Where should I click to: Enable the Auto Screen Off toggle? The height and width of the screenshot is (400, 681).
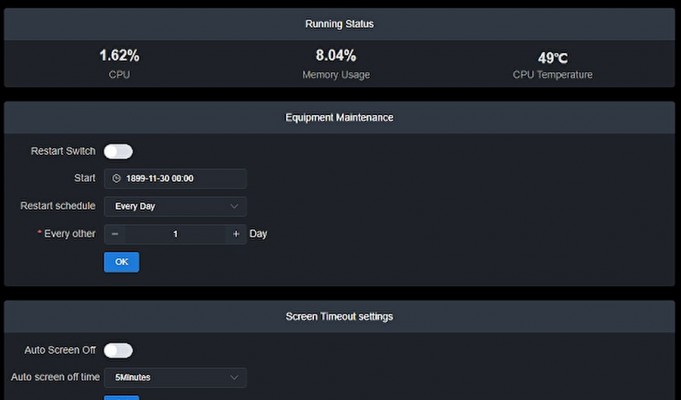pos(118,350)
